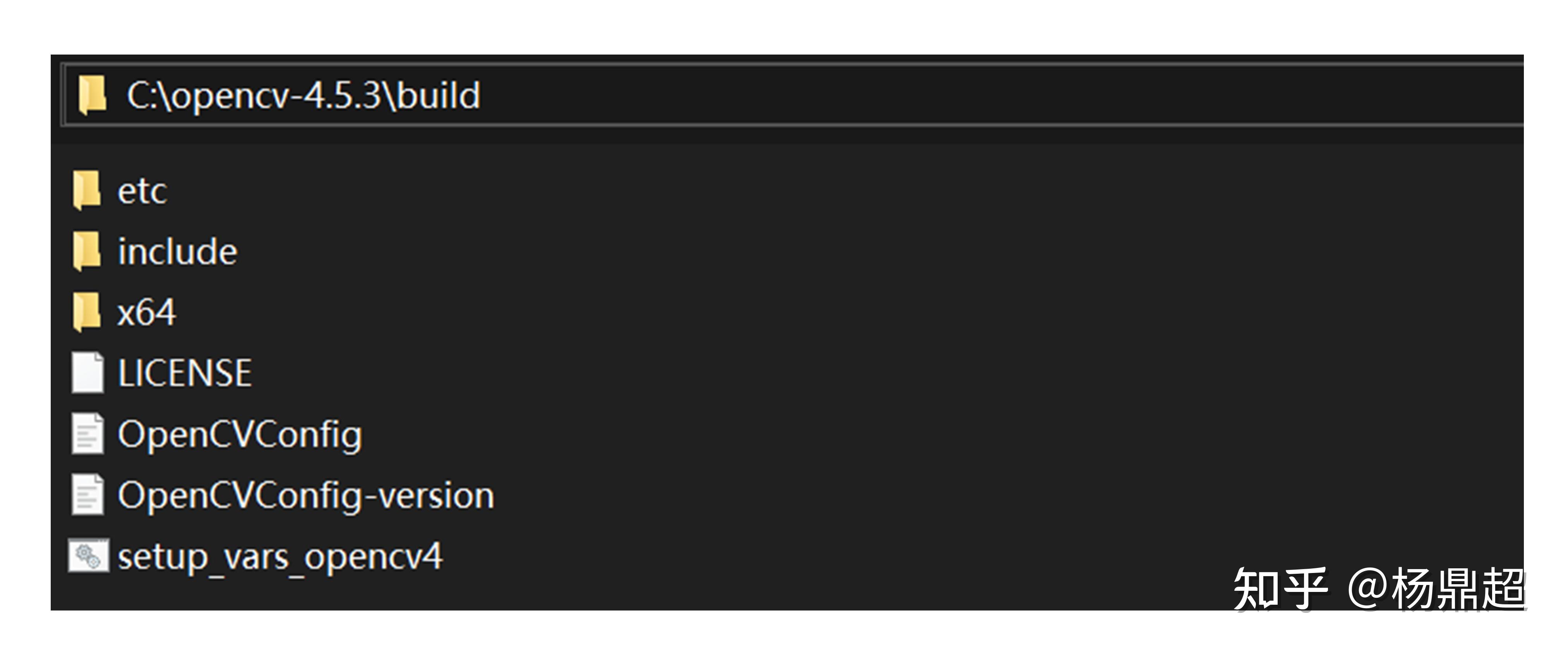Click the include folder icon
1568x655 pixels.
(x=87, y=251)
